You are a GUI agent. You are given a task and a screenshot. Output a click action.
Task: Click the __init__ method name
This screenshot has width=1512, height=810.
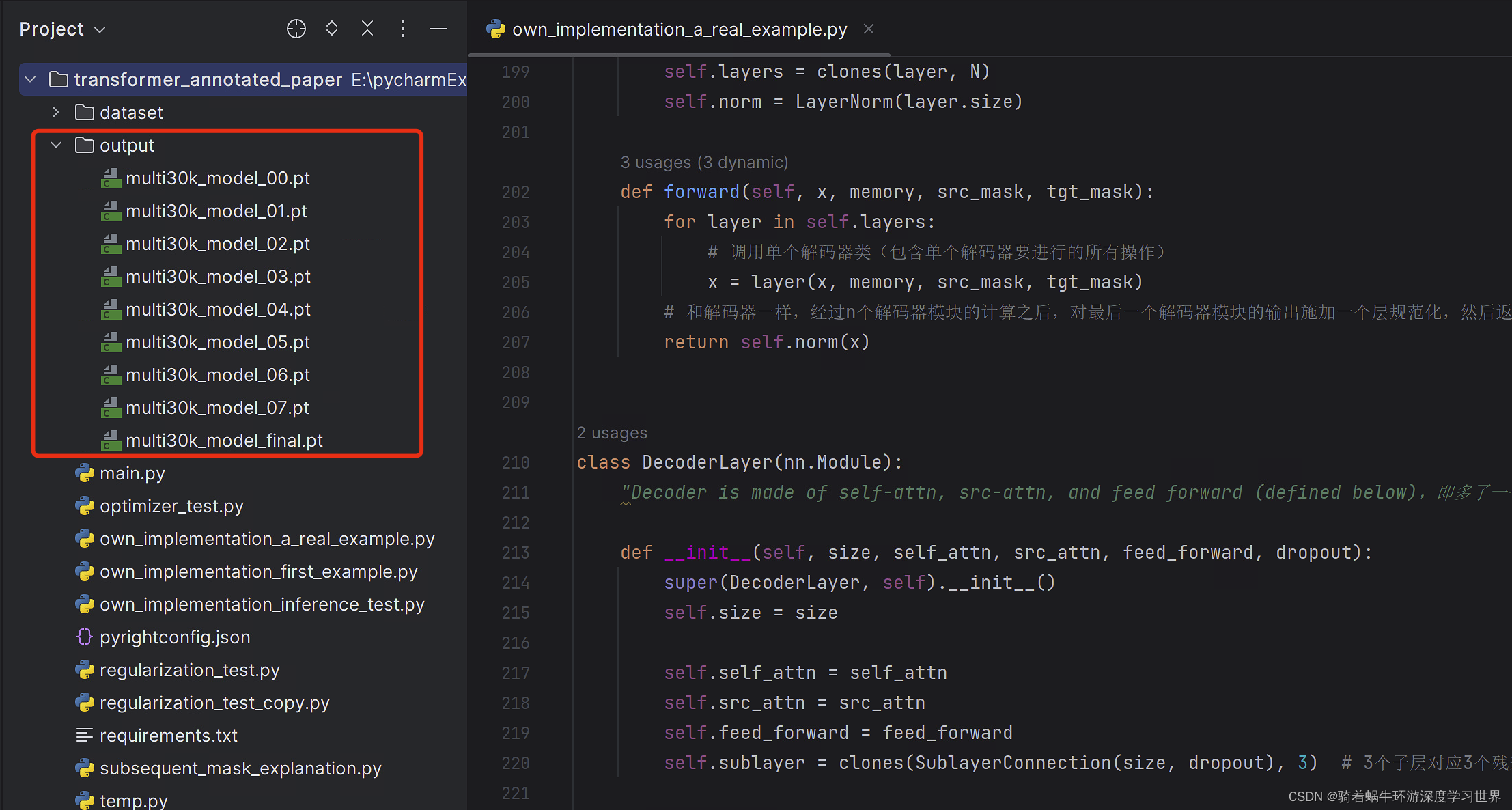click(x=708, y=553)
